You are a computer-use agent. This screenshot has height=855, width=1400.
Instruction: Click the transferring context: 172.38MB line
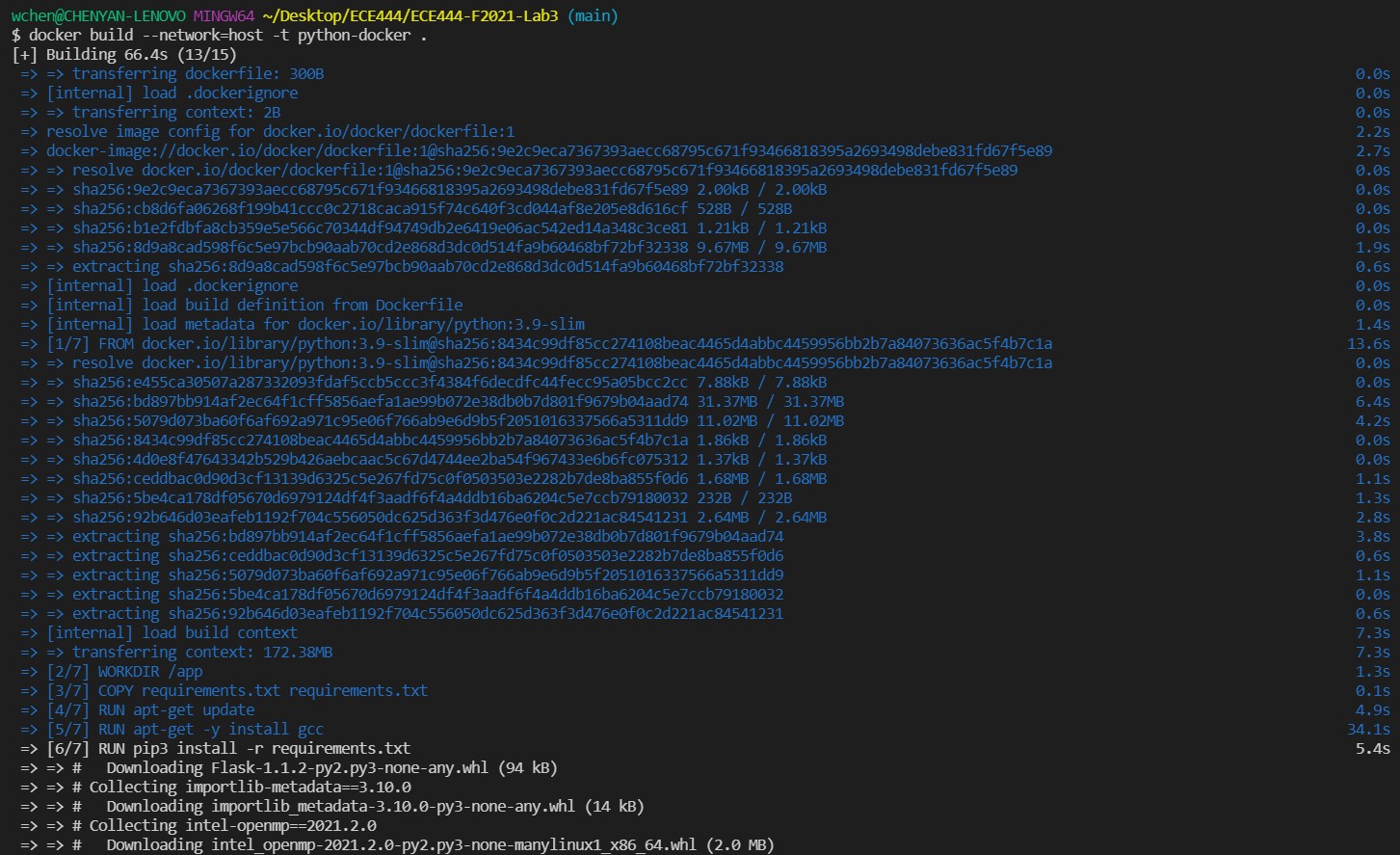pos(175,653)
